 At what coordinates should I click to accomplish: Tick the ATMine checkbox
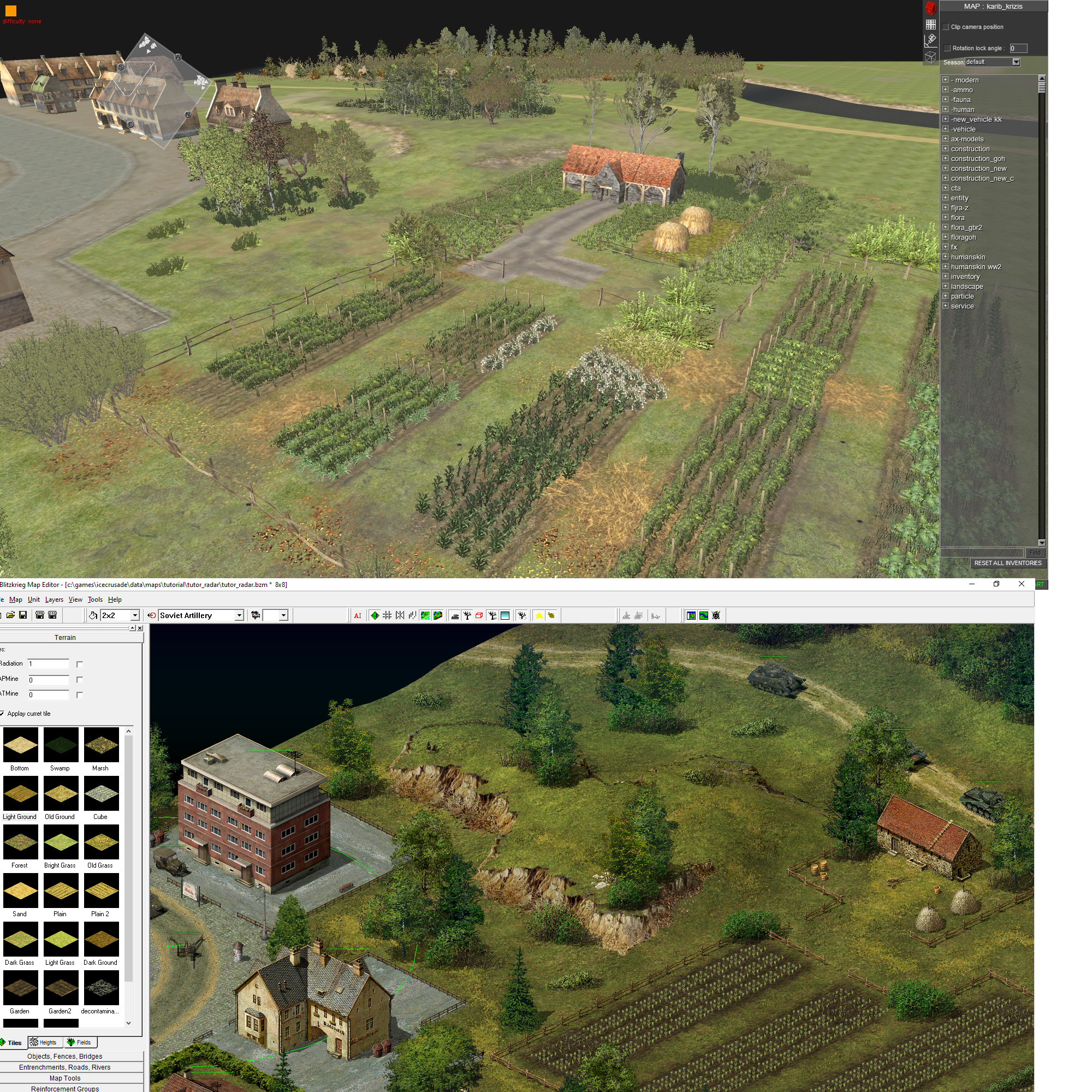click(80, 695)
